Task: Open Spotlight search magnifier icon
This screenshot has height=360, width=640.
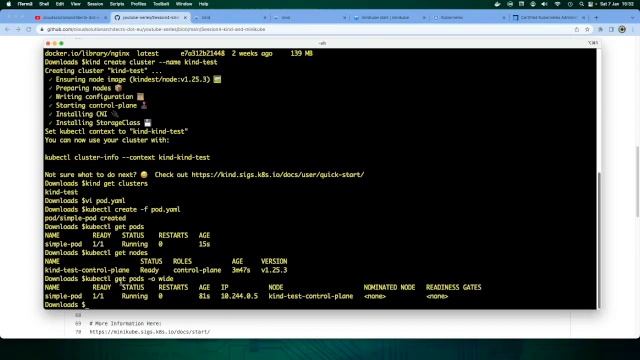Action: click(x=582, y=4)
